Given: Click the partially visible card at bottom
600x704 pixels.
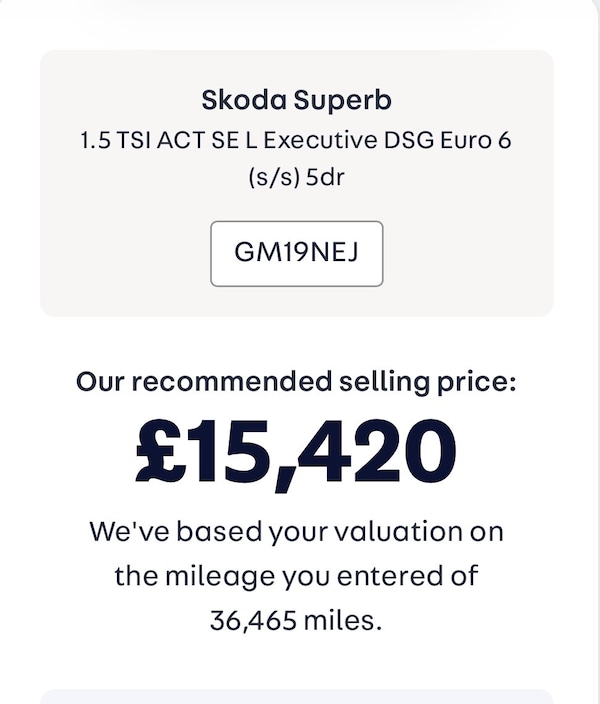Looking at the screenshot, I should click(296, 696).
